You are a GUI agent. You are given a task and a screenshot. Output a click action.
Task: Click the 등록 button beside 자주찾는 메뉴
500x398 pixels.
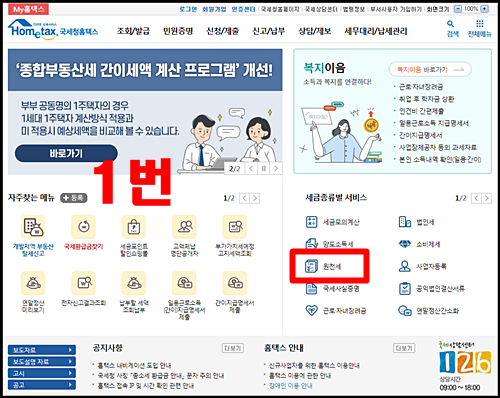click(74, 198)
